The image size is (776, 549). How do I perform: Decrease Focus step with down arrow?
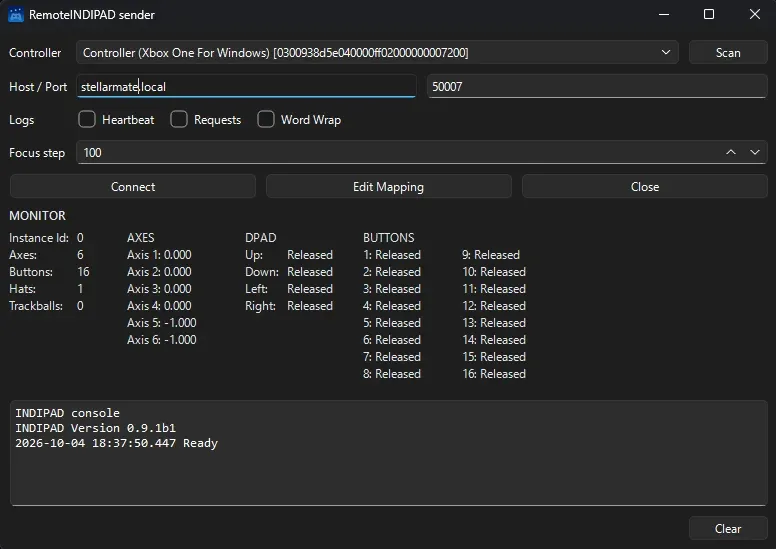click(755, 152)
